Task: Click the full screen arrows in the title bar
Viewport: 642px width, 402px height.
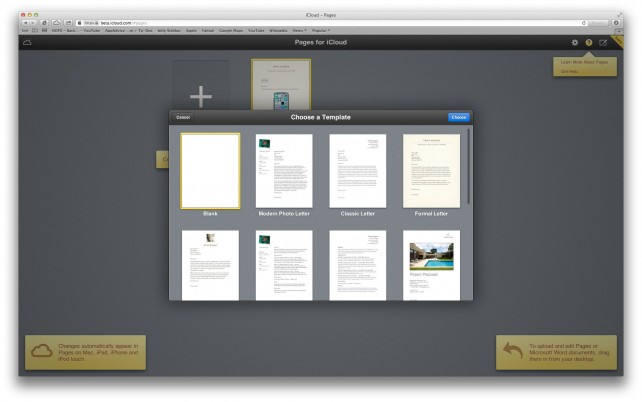Action: 619,15
